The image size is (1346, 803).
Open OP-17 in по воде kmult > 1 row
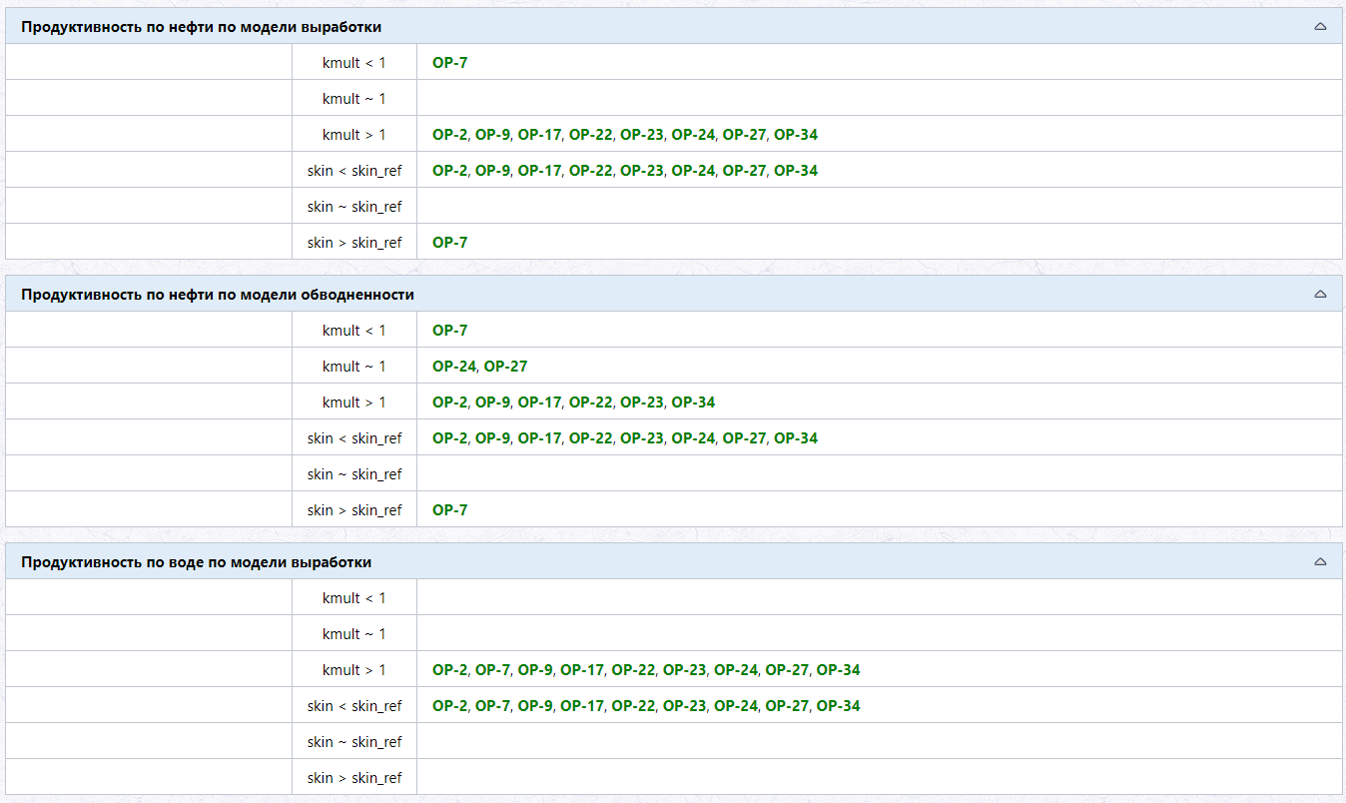(x=582, y=670)
